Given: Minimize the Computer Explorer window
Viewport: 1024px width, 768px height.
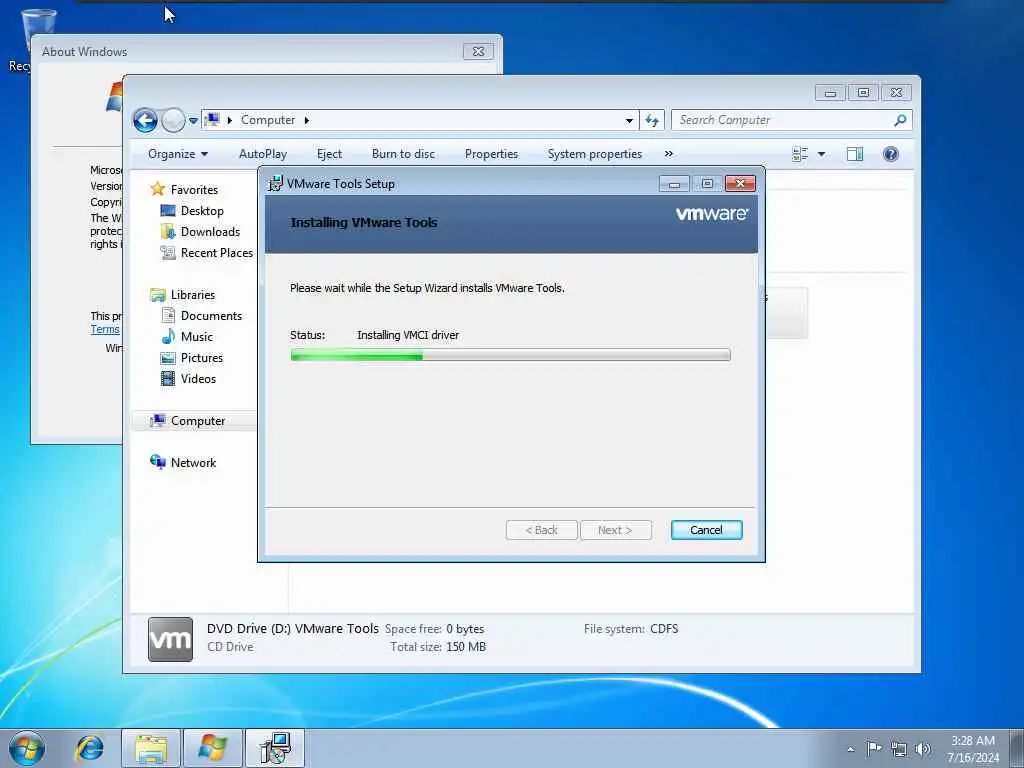Looking at the screenshot, I should [830, 93].
